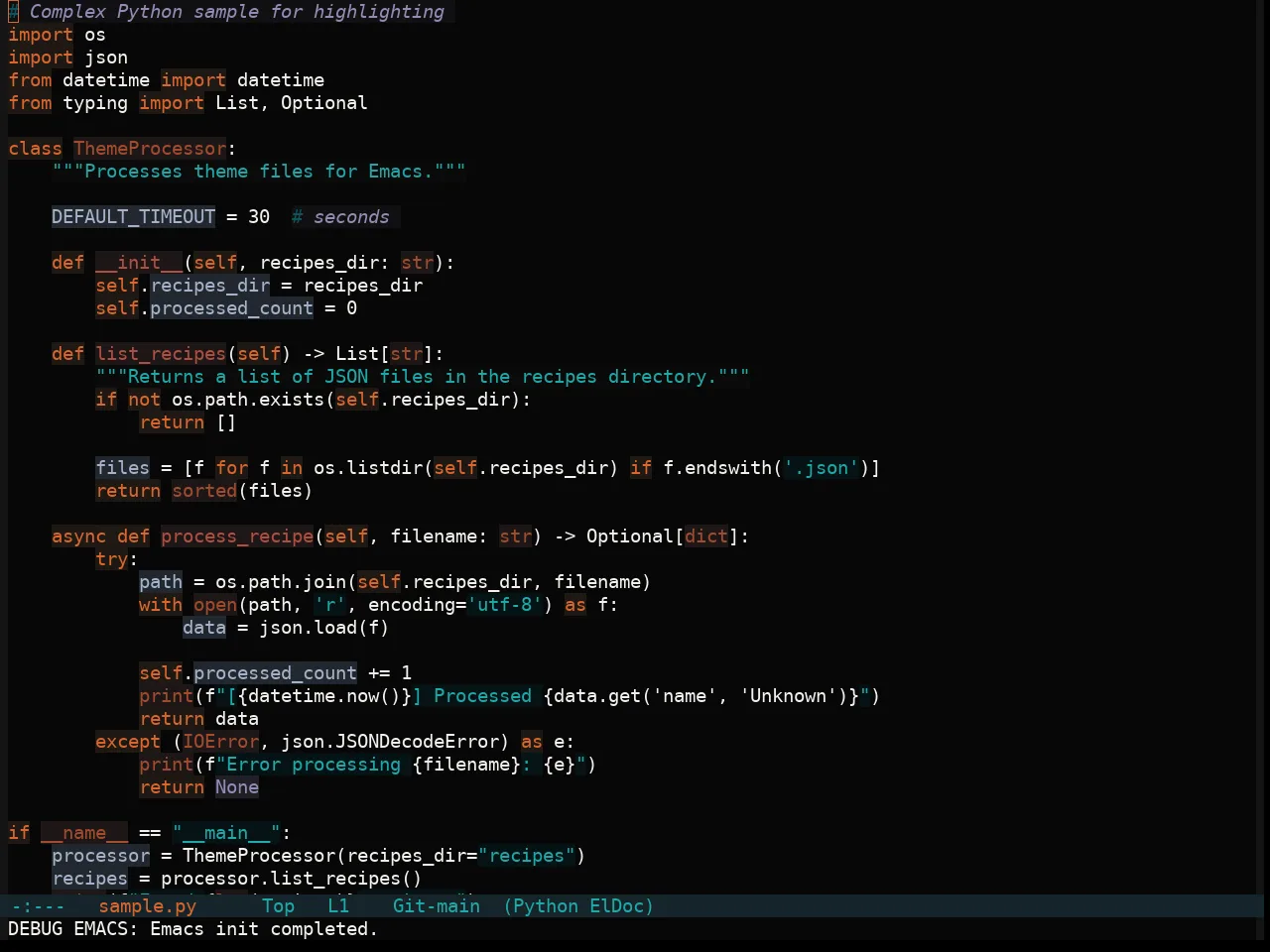This screenshot has height=952, width=1270.
Task: Click json.JSONDecodeError exception name
Action: (390, 742)
